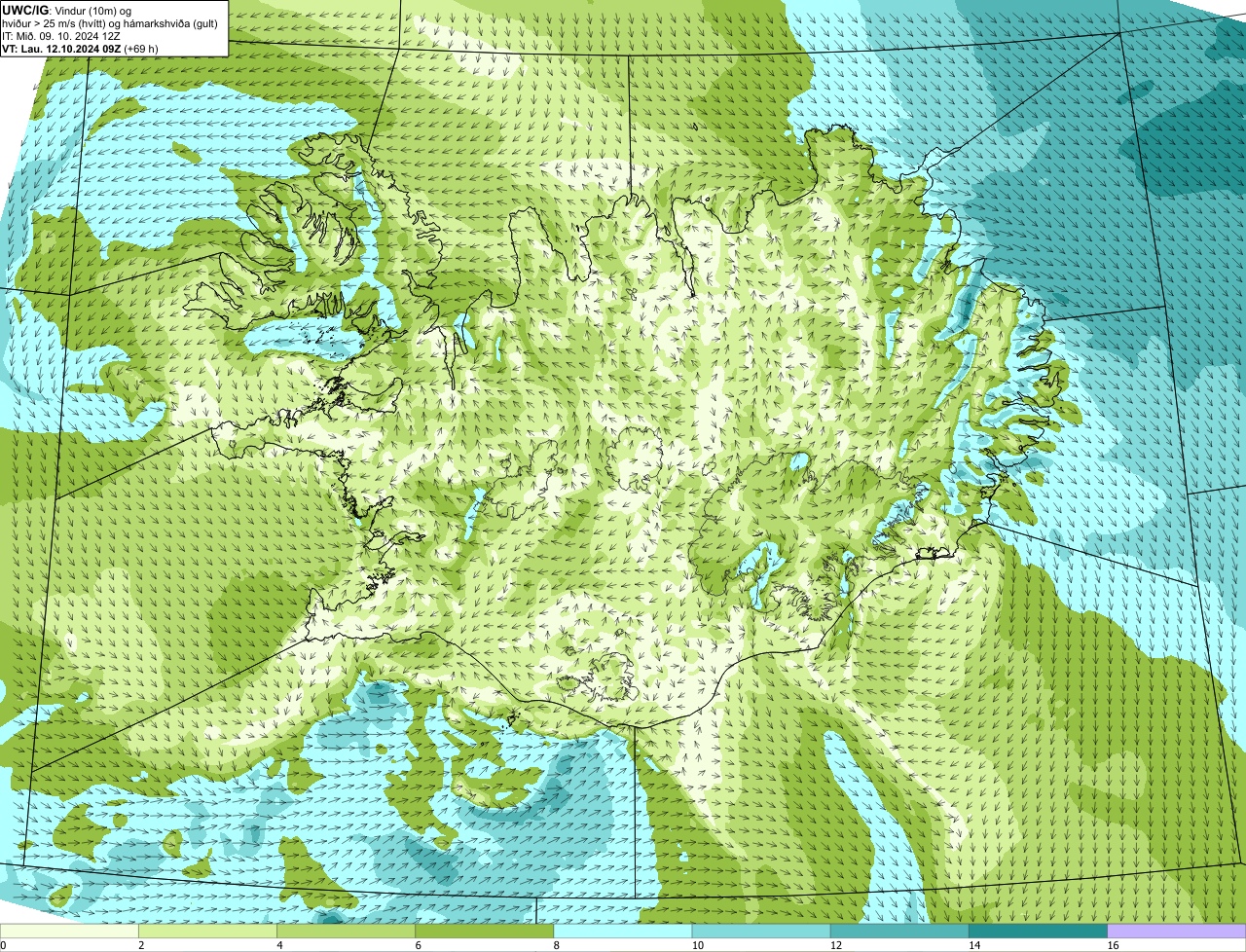Click the "IT: Mið. 09. 10. 2024 12Z" line
Screen dimensions: 1246x952
pos(61,35)
